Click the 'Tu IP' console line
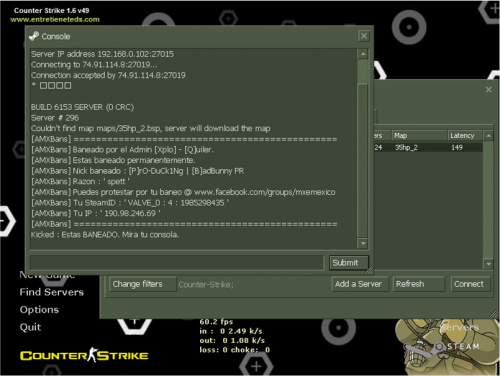This screenshot has width=500, height=376. (96, 213)
